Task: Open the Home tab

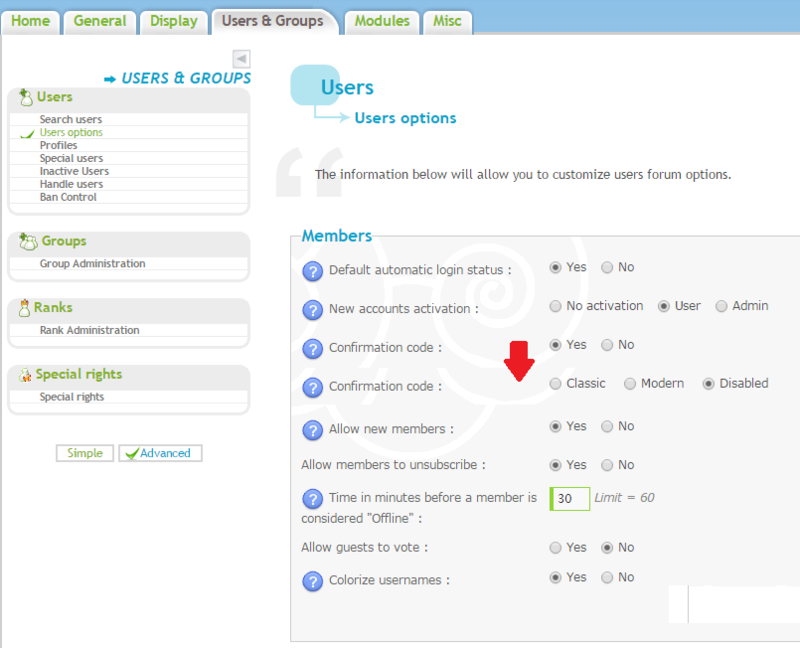Action: 31,21
